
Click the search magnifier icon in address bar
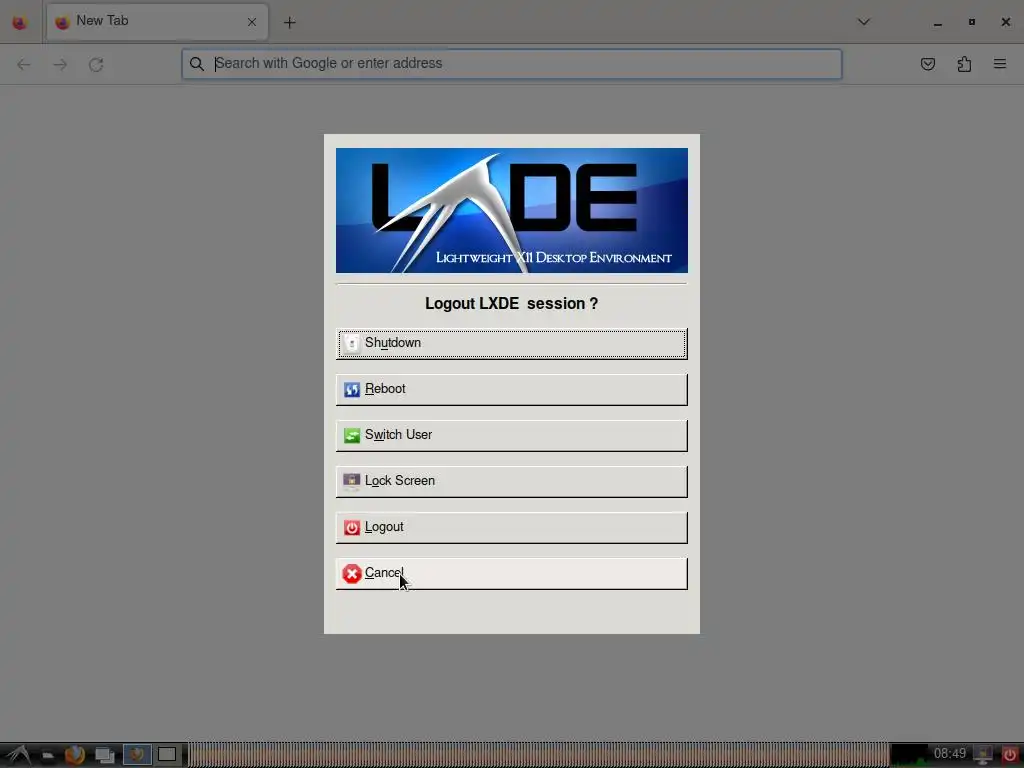pyautogui.click(x=197, y=64)
